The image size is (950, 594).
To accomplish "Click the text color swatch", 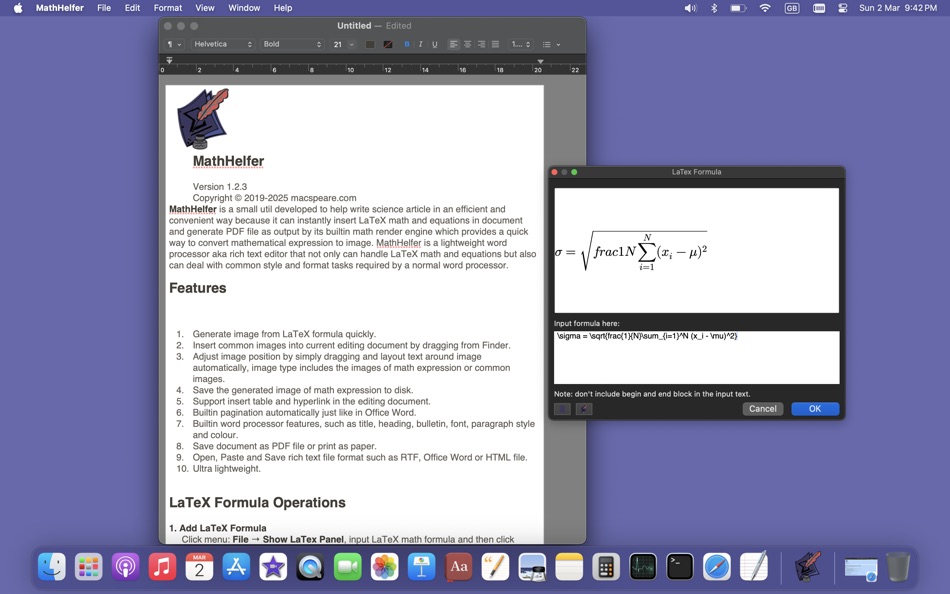I will pyautogui.click(x=370, y=44).
